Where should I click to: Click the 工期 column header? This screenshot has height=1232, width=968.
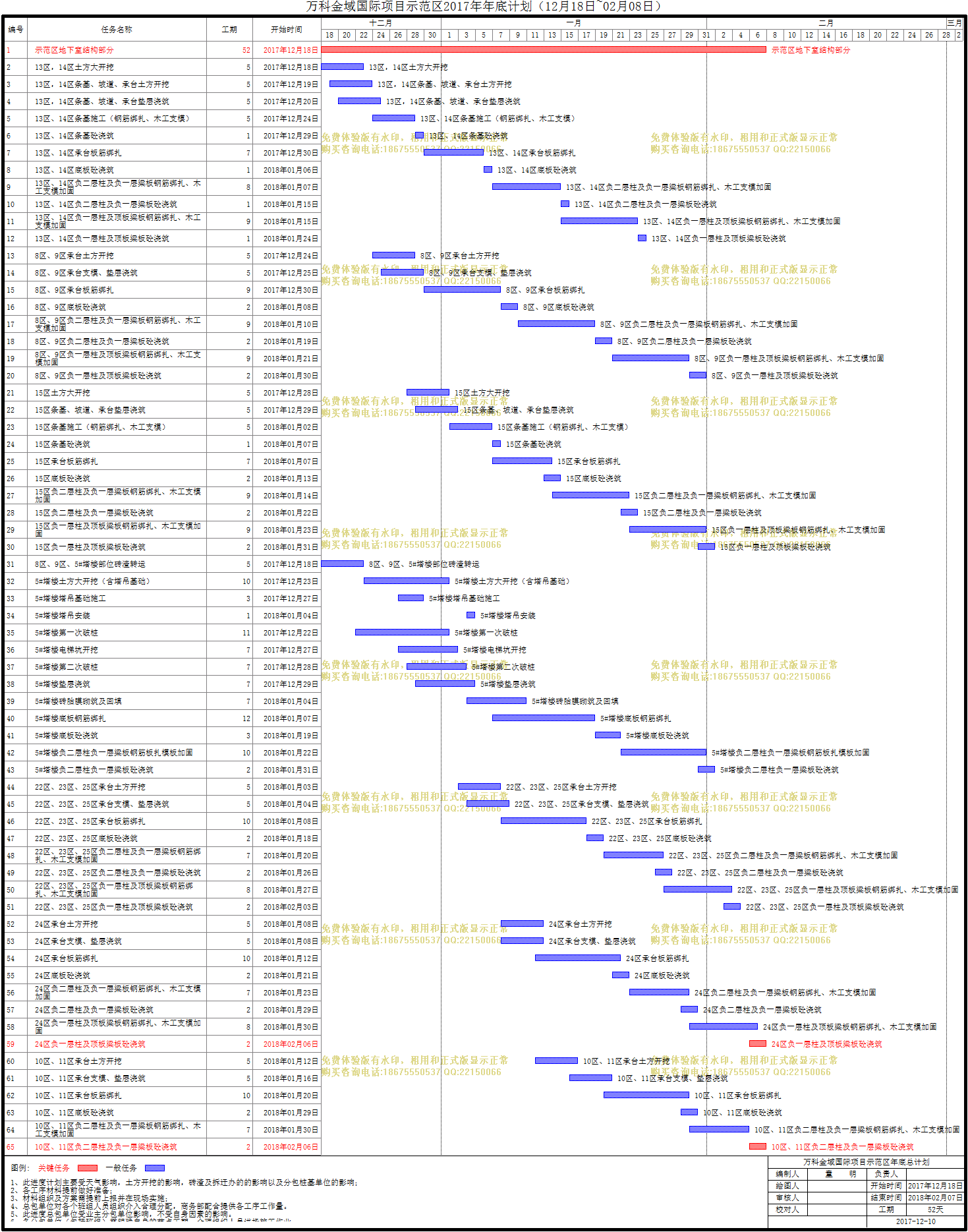229,30
